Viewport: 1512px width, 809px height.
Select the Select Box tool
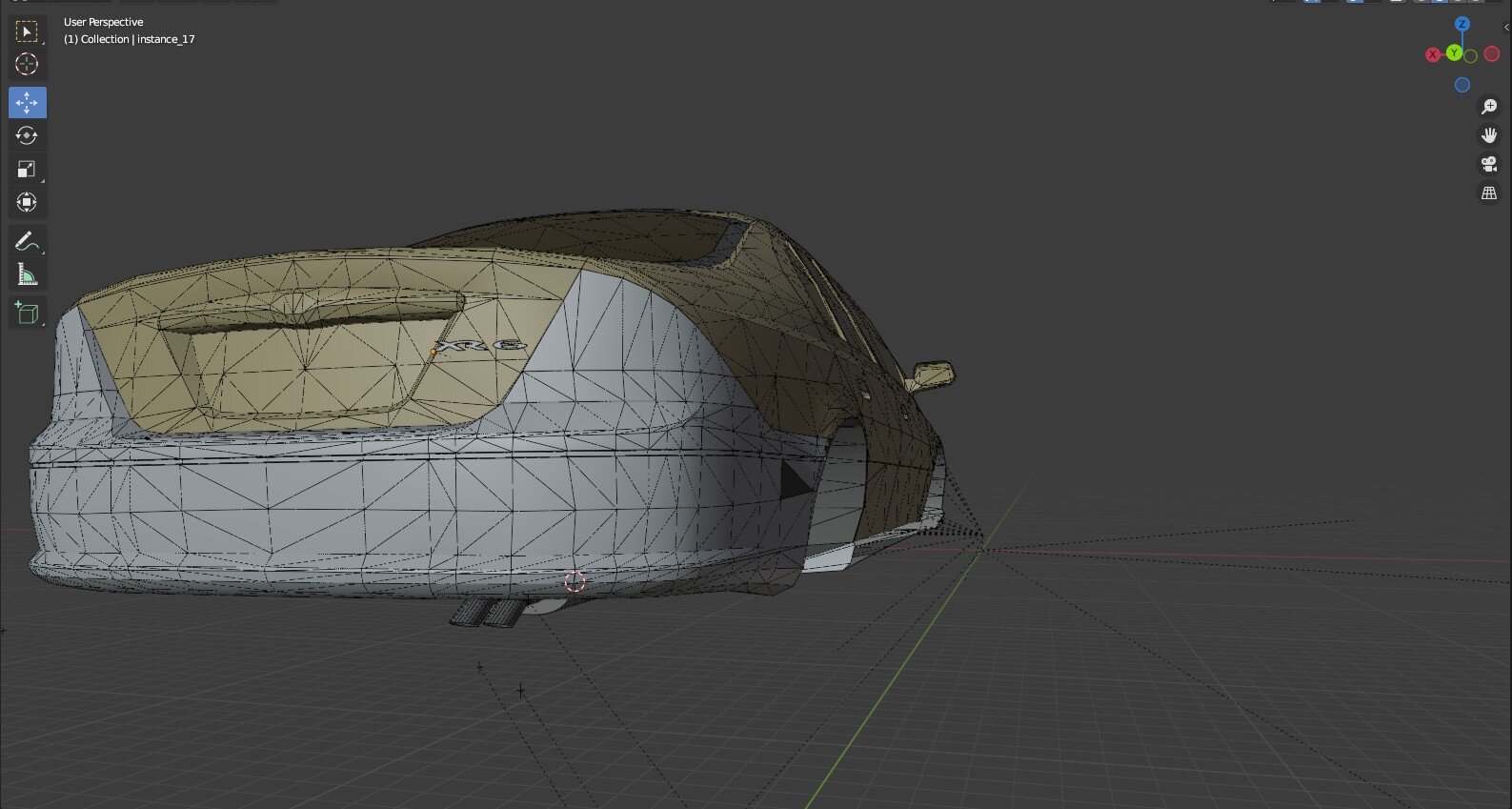(x=27, y=31)
